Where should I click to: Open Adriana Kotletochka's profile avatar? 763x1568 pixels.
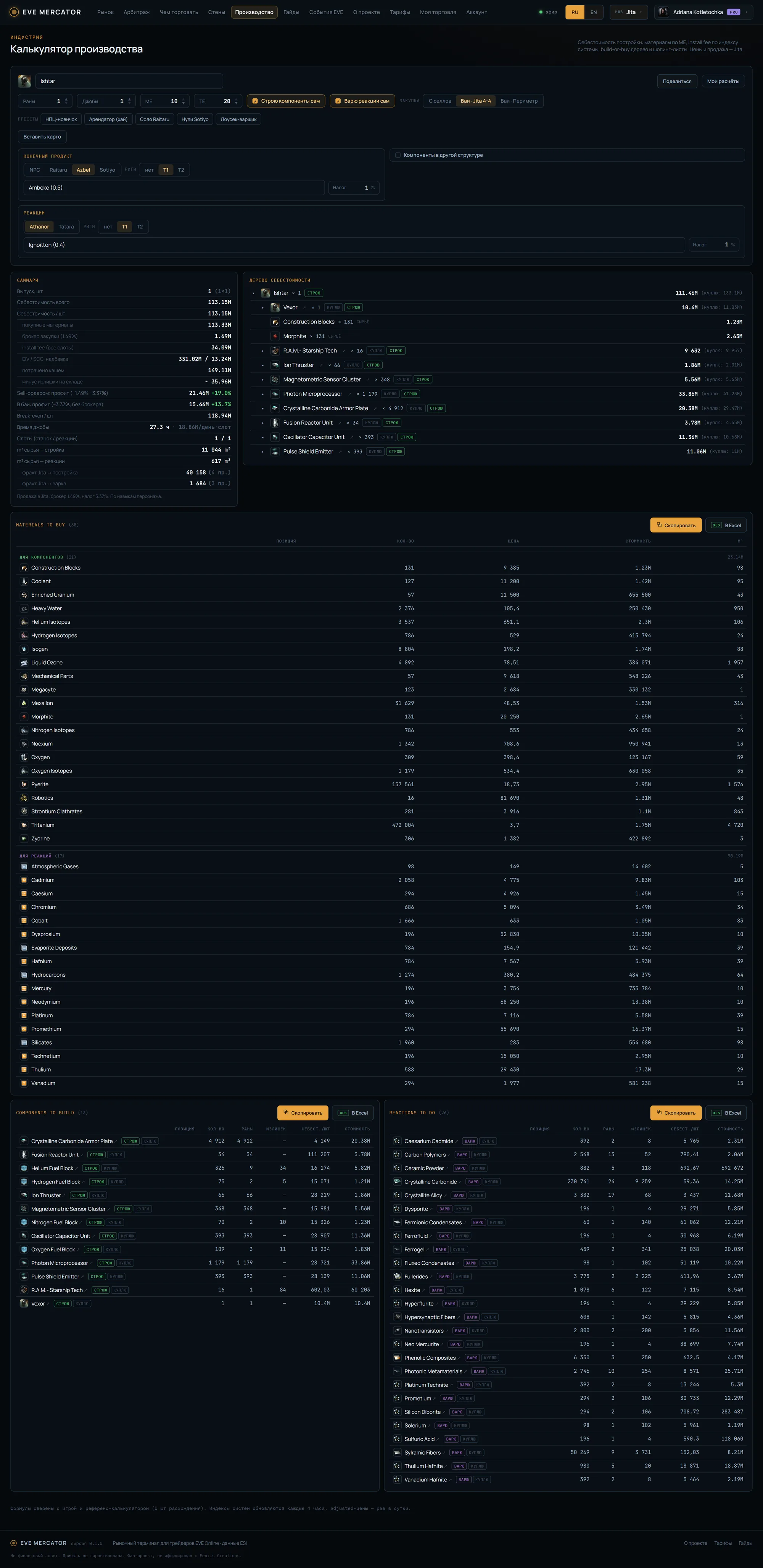663,12
